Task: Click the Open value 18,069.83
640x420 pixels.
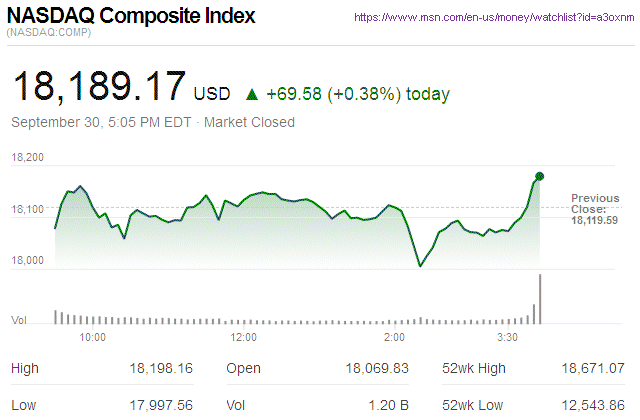Action: tap(375, 369)
